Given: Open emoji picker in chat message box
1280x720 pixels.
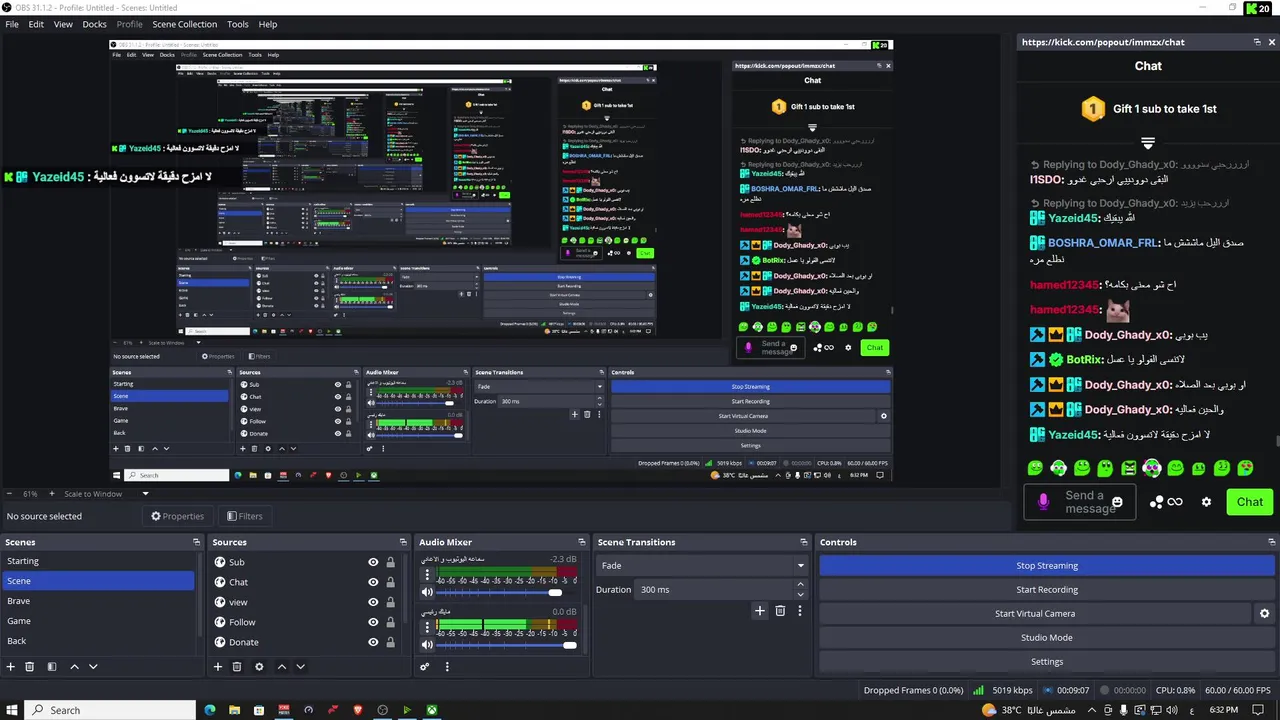Looking at the screenshot, I should 1118,502.
